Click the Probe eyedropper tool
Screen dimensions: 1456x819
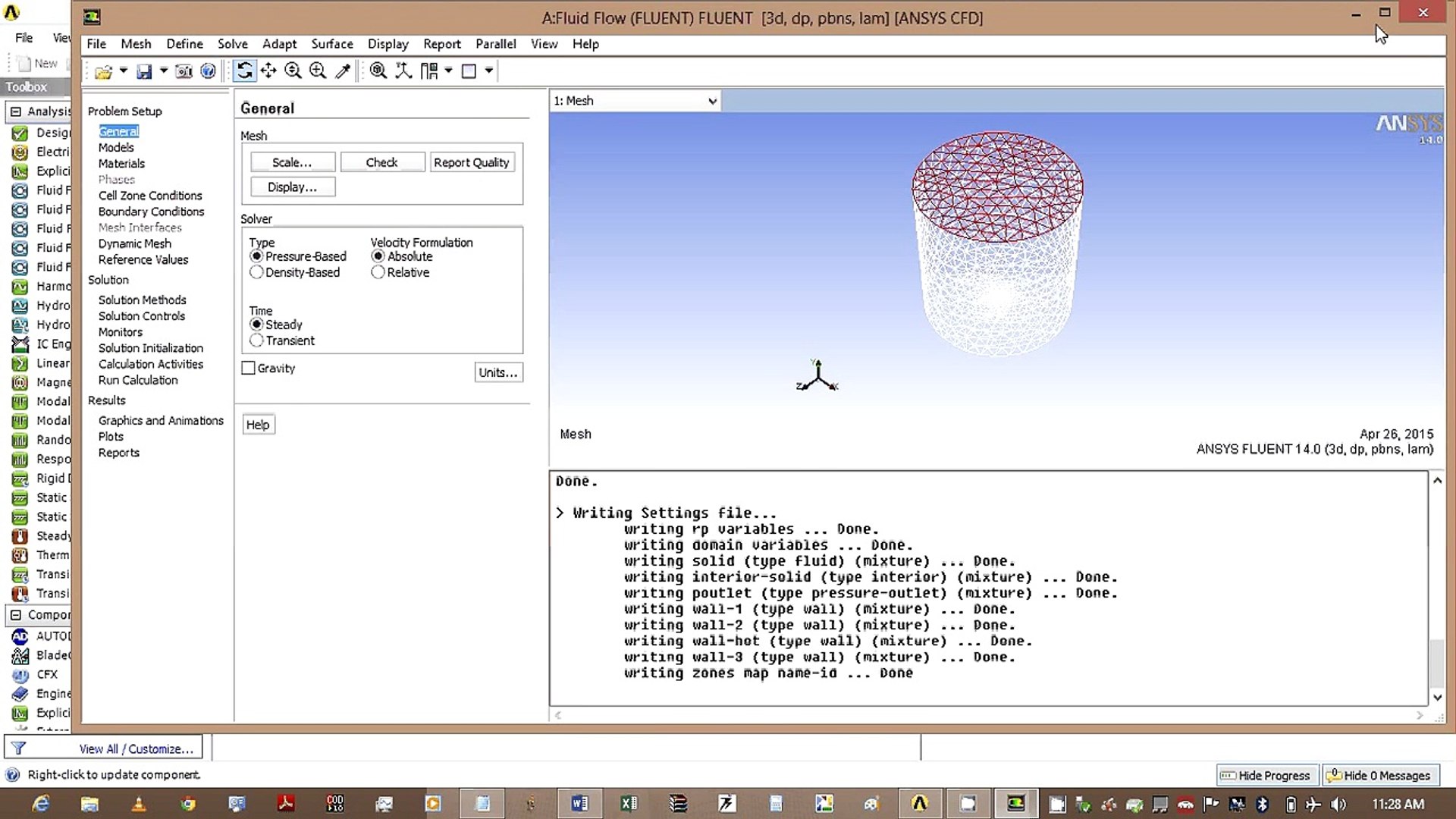(343, 71)
